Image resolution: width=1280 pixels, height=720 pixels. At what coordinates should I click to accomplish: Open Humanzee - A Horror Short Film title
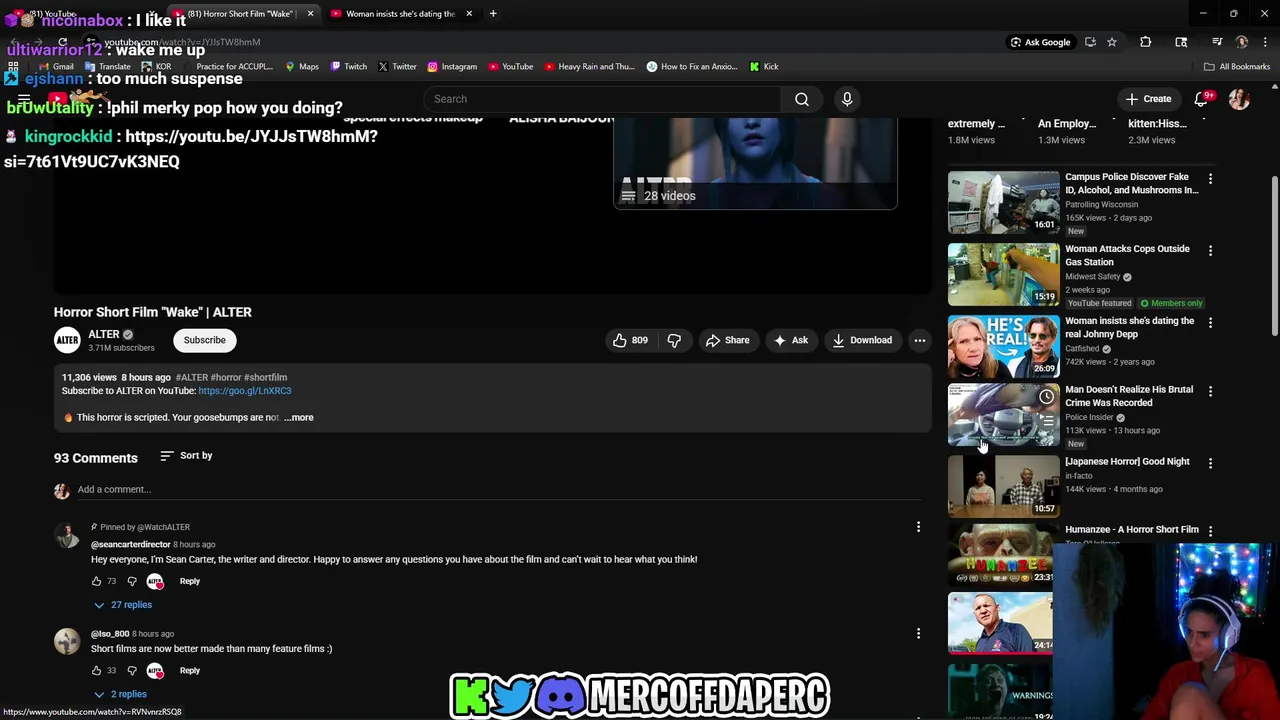1131,530
